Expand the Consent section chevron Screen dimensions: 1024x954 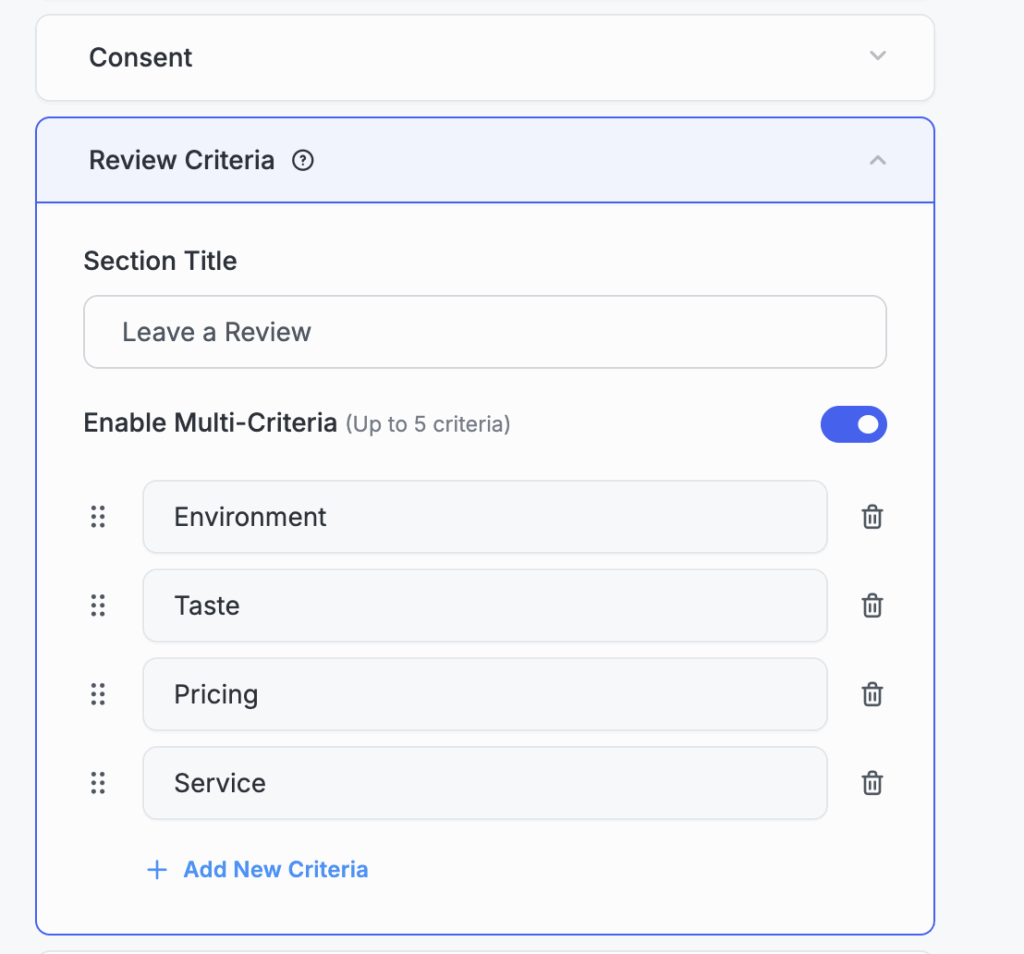pyautogui.click(x=877, y=56)
